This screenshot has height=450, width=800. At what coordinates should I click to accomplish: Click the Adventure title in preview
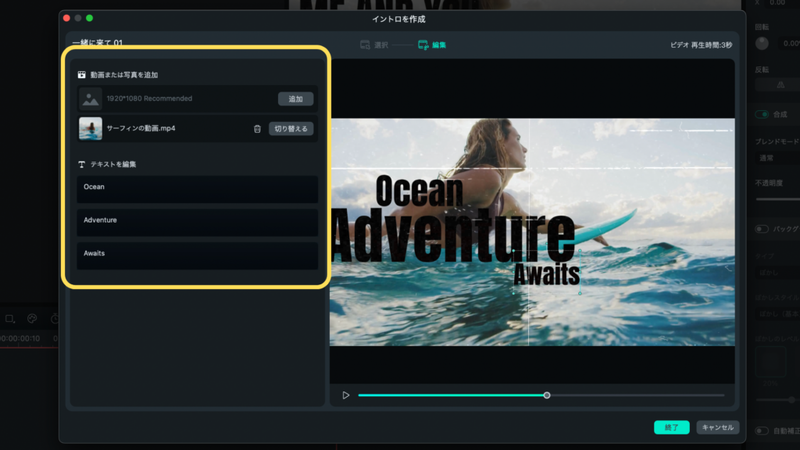454,236
